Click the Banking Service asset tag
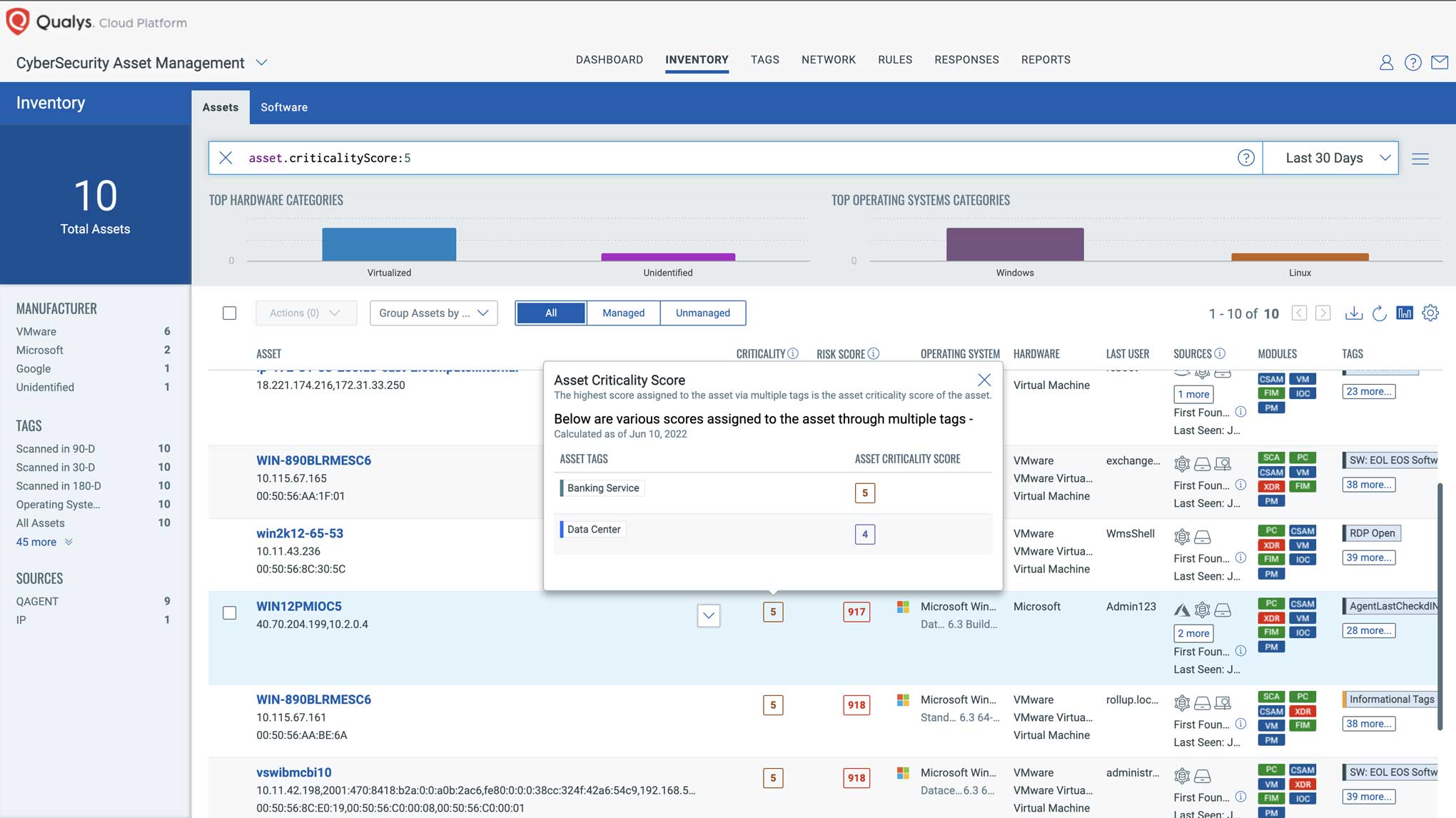 click(602, 488)
